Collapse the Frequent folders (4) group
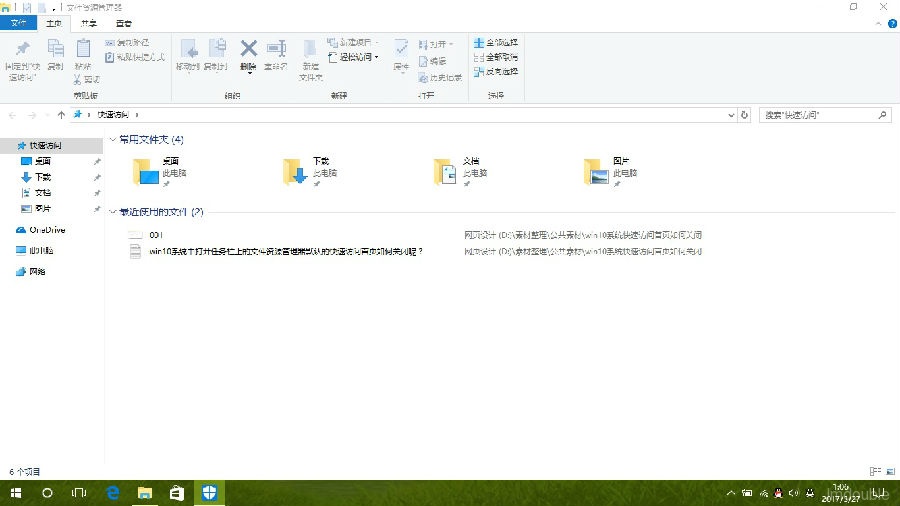Image resolution: width=900 pixels, height=506 pixels. [x=113, y=139]
